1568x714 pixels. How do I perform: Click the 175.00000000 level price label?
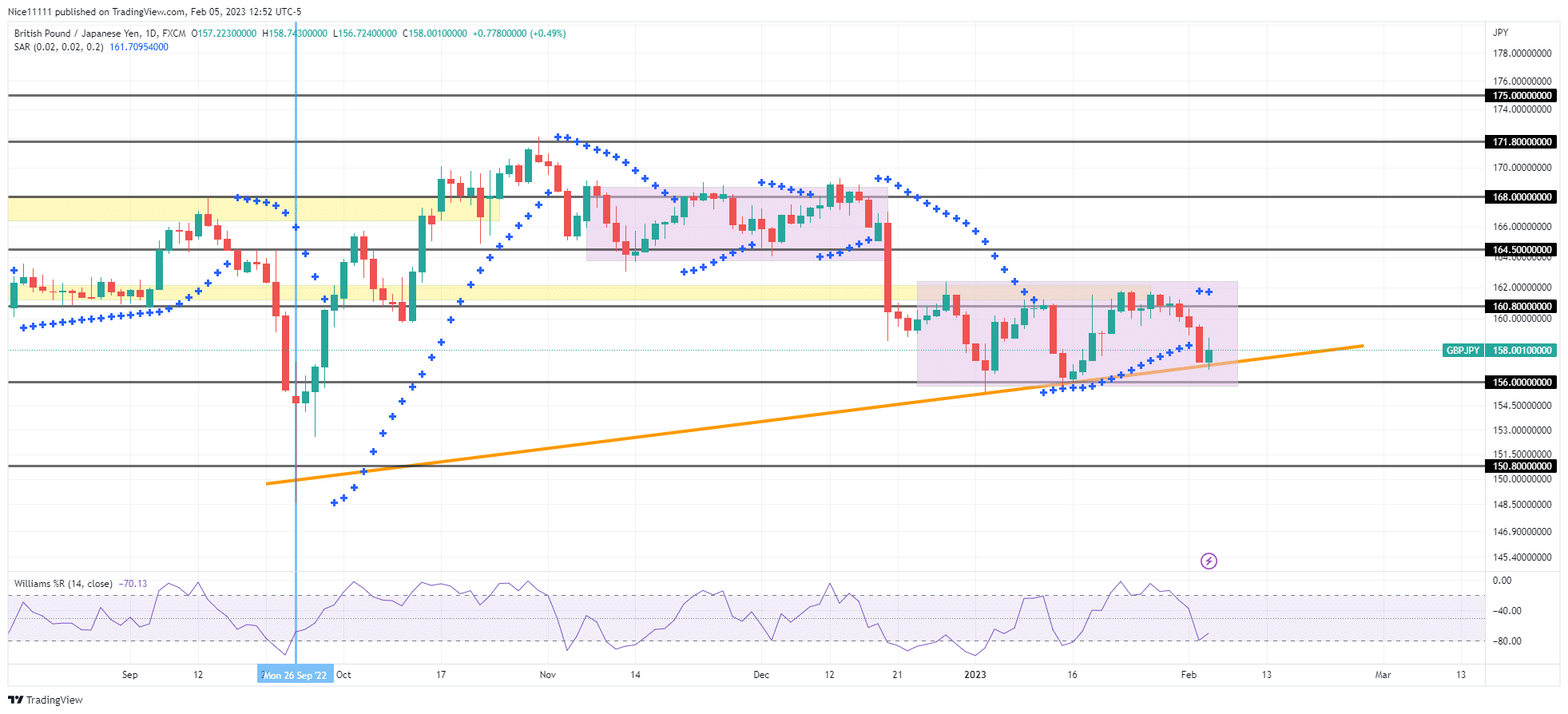(x=1522, y=95)
